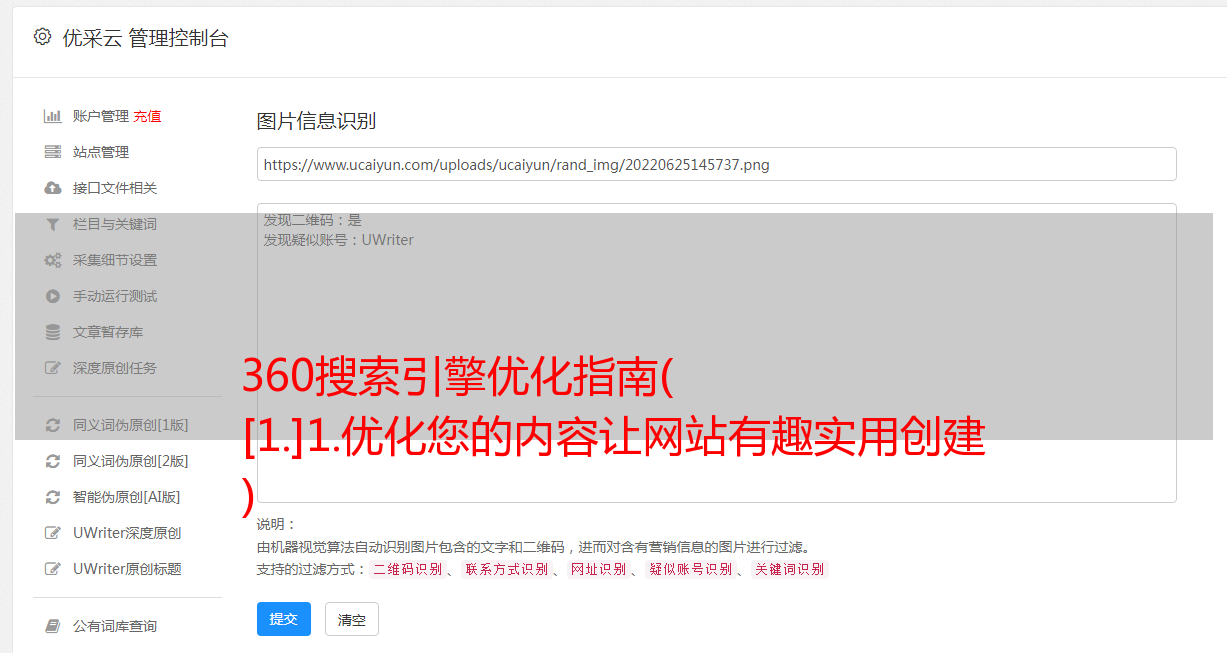
Task: Open 采集细节设置 in the sidebar
Action: pos(115,260)
